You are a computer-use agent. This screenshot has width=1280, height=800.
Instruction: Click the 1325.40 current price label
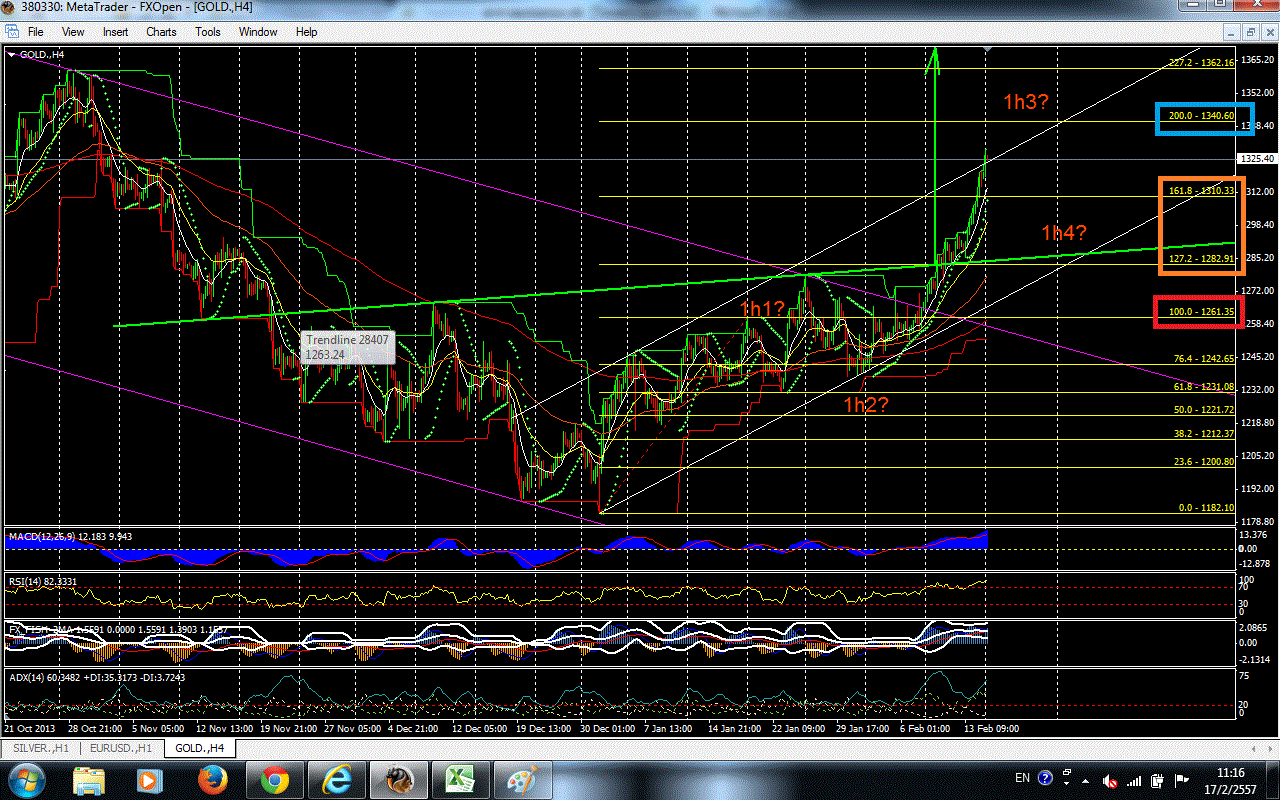(1257, 158)
